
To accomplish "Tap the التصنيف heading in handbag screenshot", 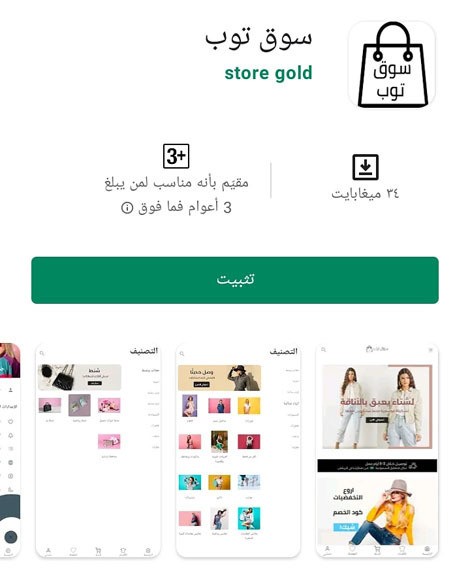I will coord(144,351).
